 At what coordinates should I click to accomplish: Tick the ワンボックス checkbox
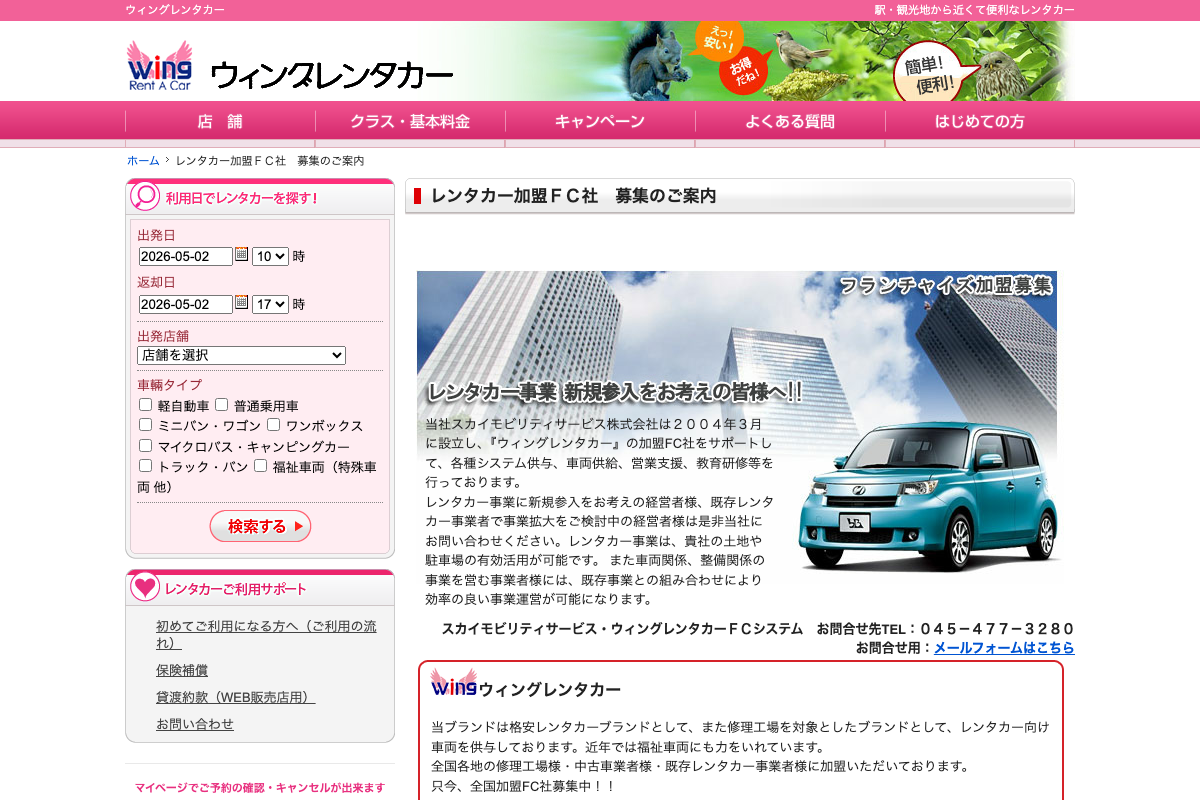point(273,425)
